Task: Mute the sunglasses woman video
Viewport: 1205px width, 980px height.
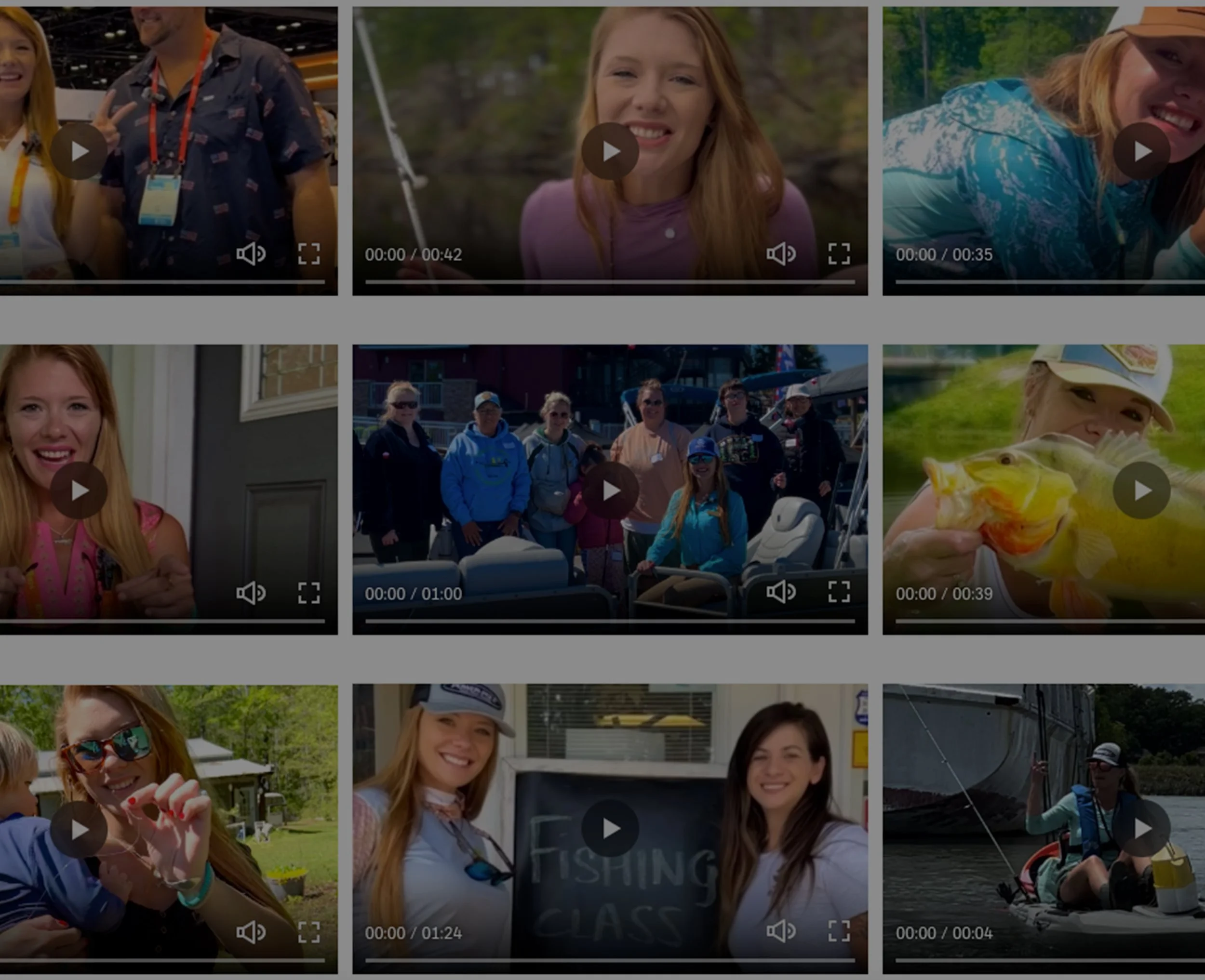Action: [250, 932]
